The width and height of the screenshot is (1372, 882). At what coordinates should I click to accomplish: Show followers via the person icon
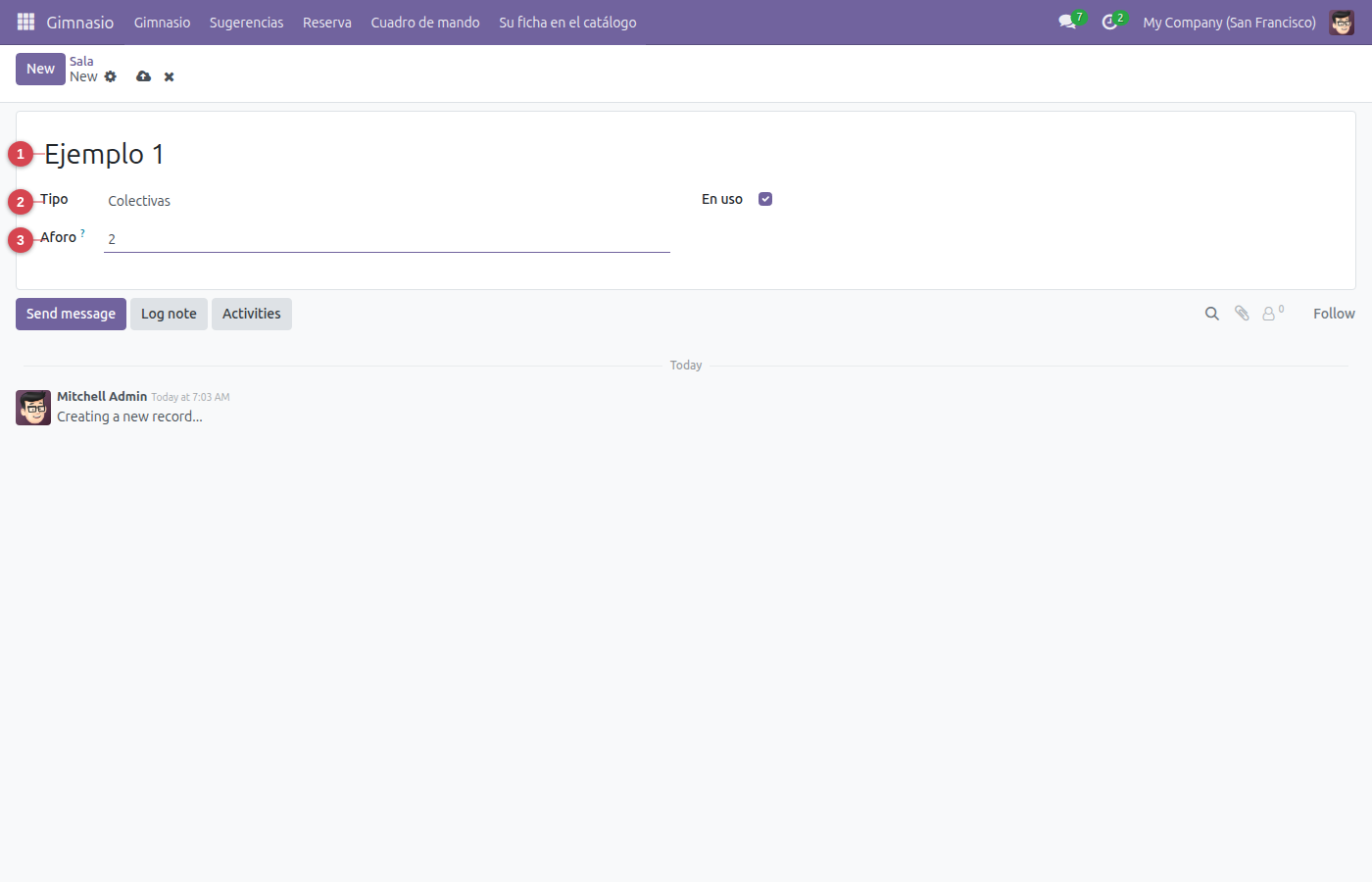point(1270,314)
